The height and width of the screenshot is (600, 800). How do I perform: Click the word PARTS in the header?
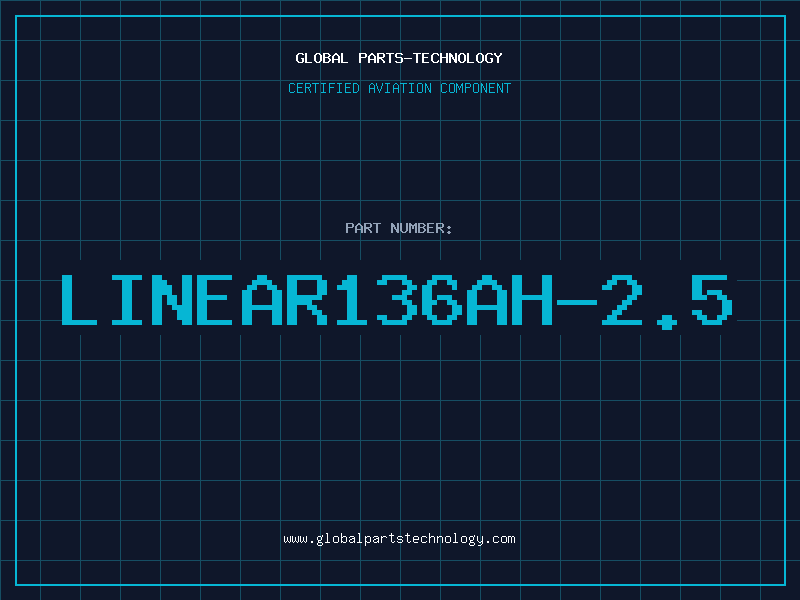381,58
